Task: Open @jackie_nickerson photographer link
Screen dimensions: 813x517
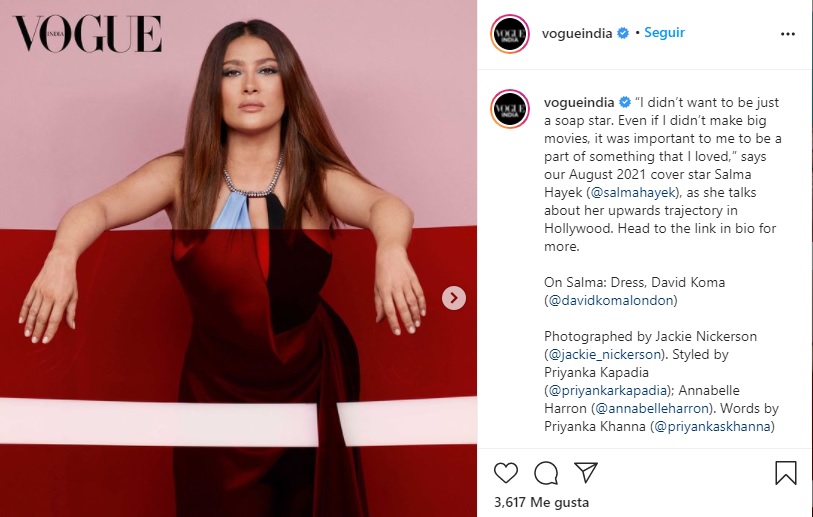Action: coord(605,354)
